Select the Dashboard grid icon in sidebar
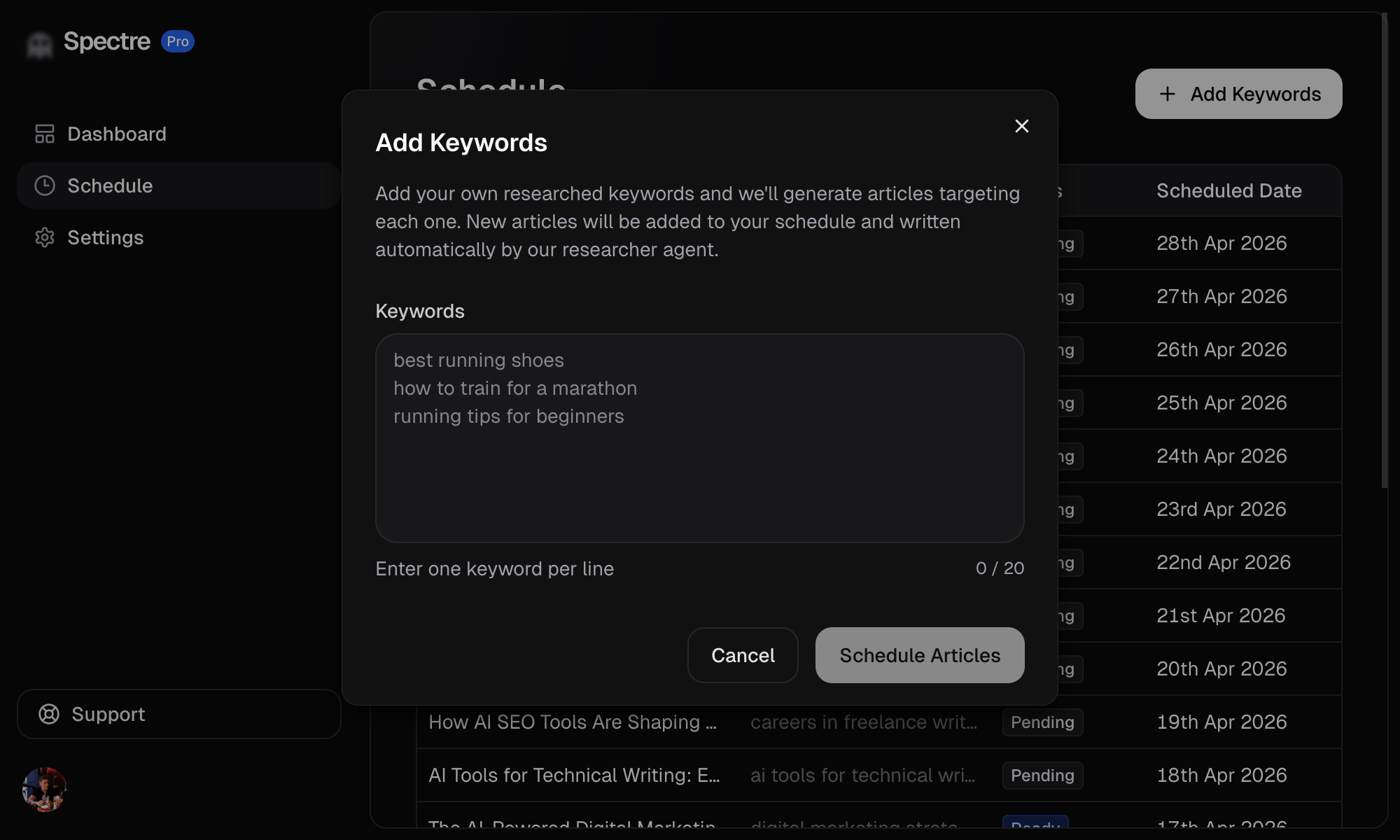This screenshot has width=1400, height=840. (x=44, y=134)
